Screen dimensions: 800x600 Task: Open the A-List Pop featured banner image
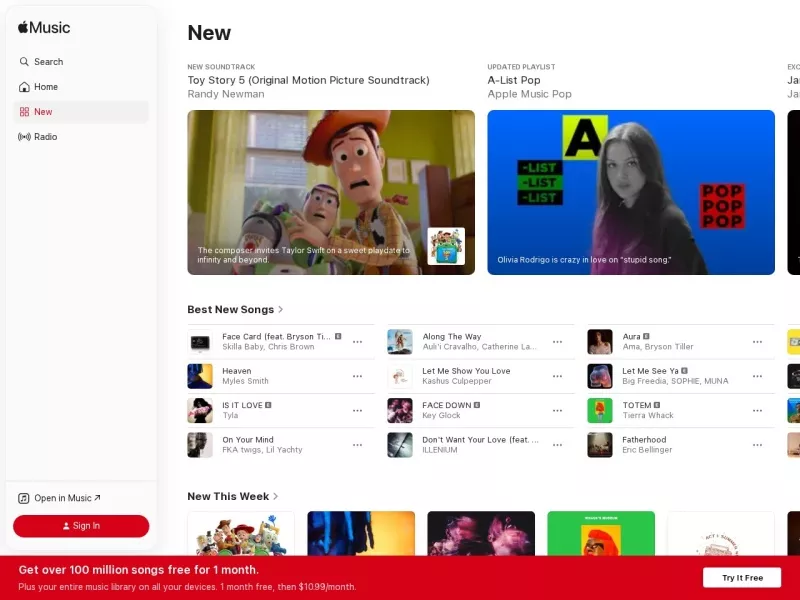coord(631,192)
